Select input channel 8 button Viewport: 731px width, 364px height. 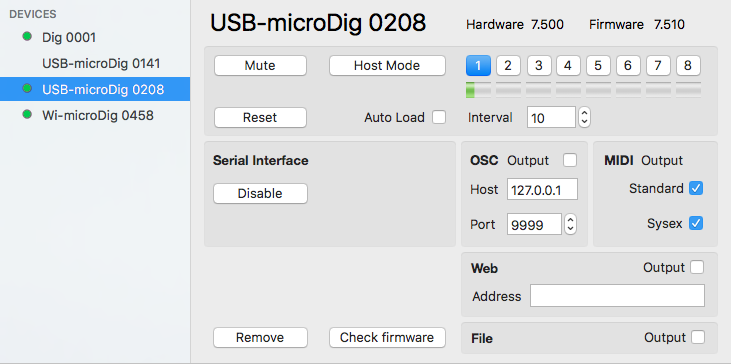coord(688,66)
